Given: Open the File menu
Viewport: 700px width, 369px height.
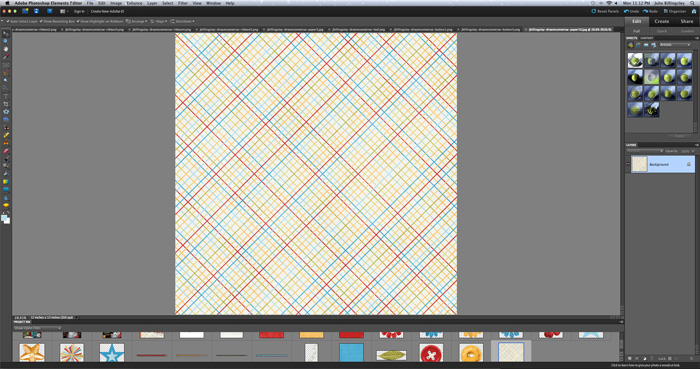Looking at the screenshot, I should pyautogui.click(x=90, y=3).
